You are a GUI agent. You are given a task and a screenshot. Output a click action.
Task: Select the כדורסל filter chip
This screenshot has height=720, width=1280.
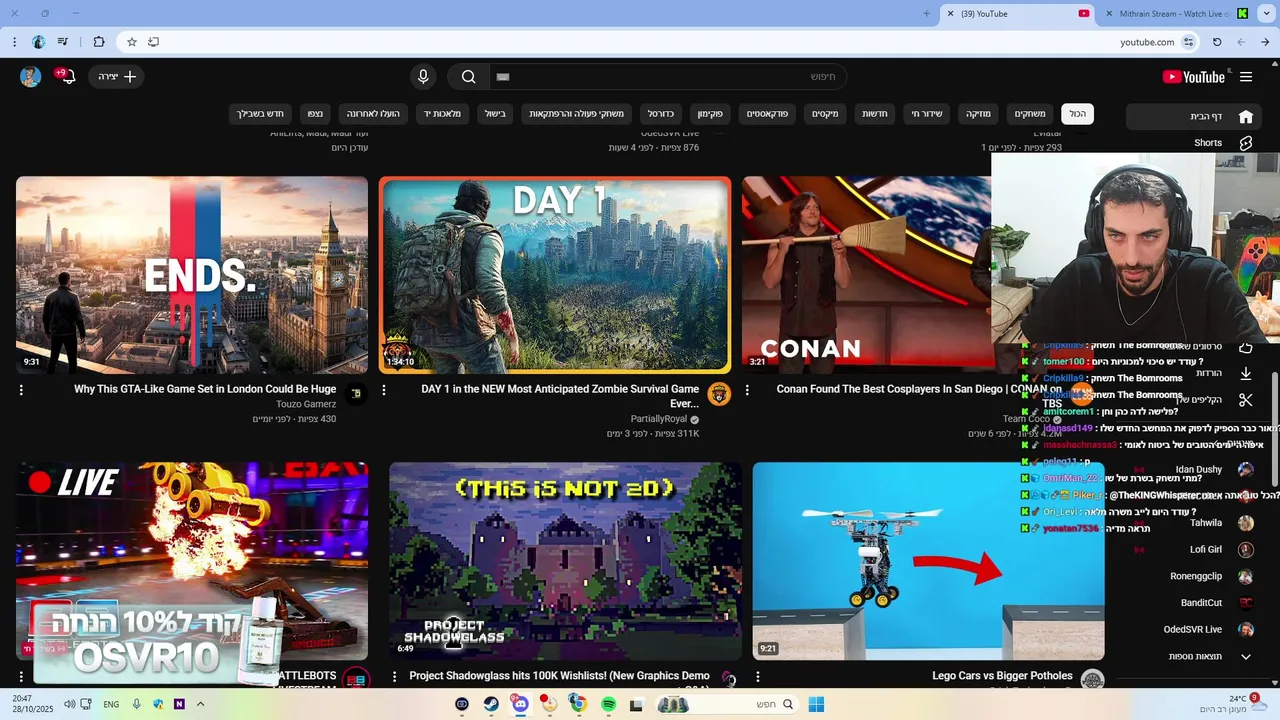tap(660, 114)
